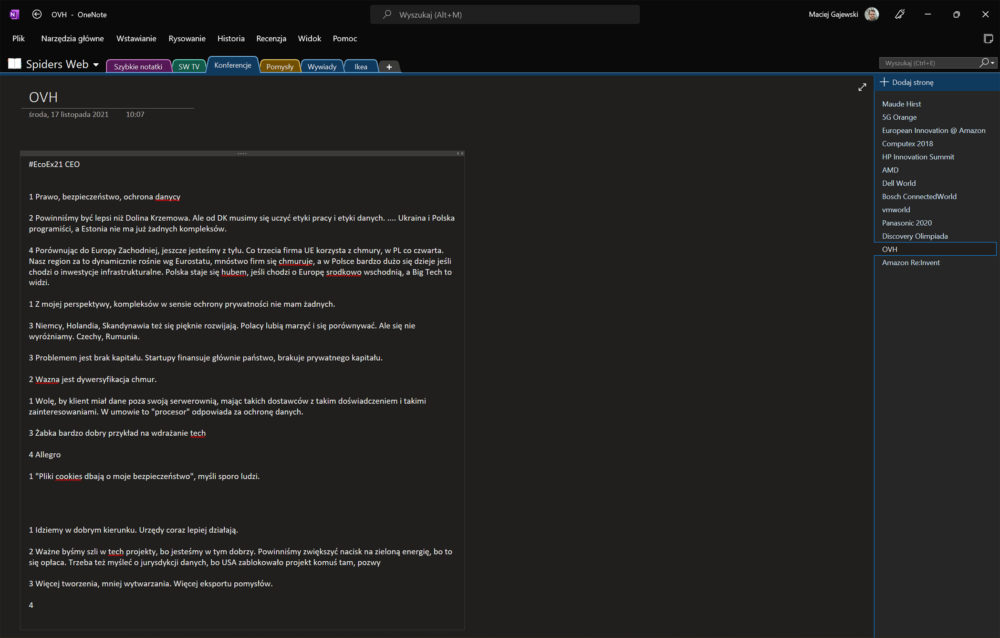Select the OVH page in list
This screenshot has width=1000, height=638.
pos(936,249)
